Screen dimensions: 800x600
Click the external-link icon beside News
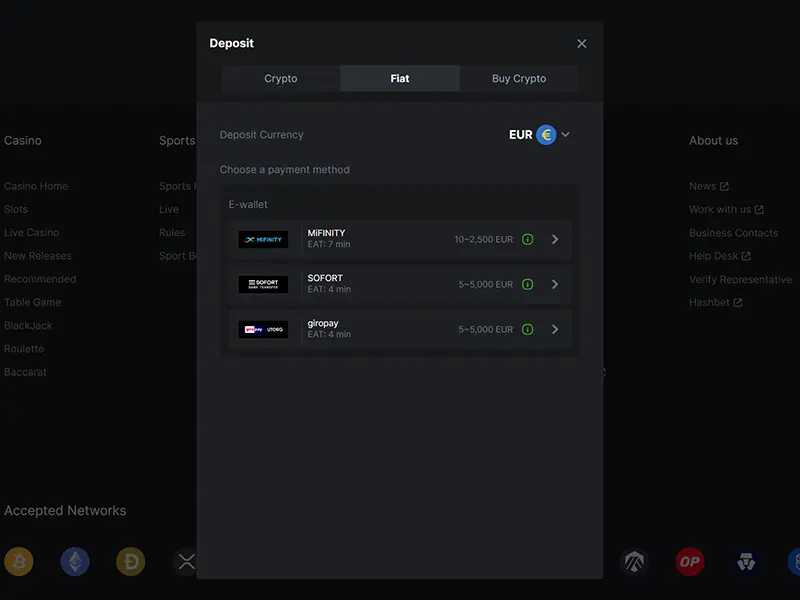point(724,186)
